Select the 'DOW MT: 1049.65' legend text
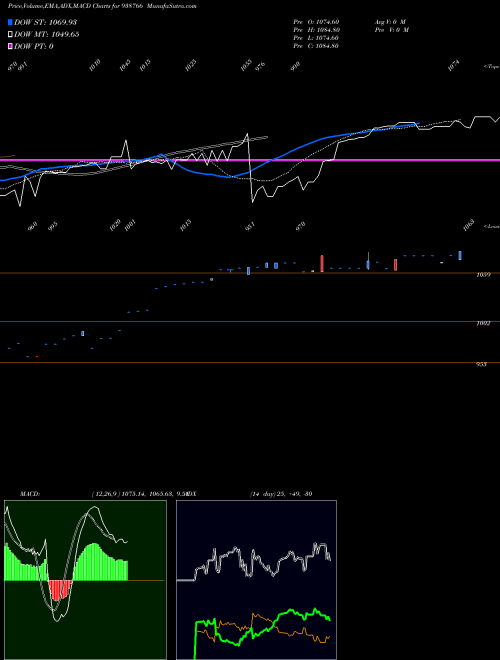Image resolution: width=500 pixels, height=660 pixels. 47,35
